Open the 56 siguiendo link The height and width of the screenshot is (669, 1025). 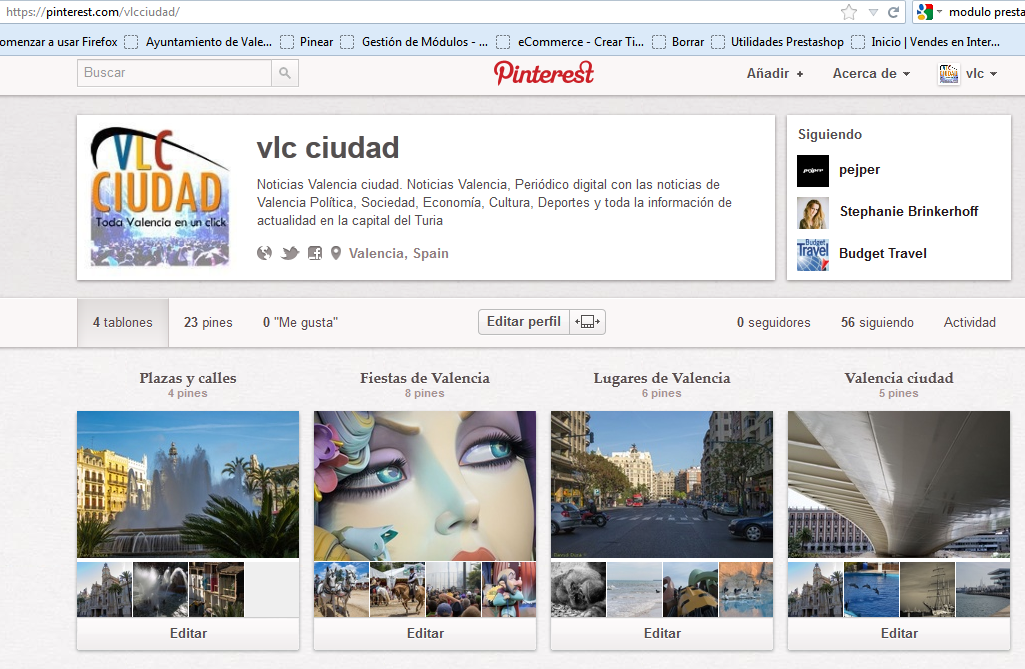point(877,322)
